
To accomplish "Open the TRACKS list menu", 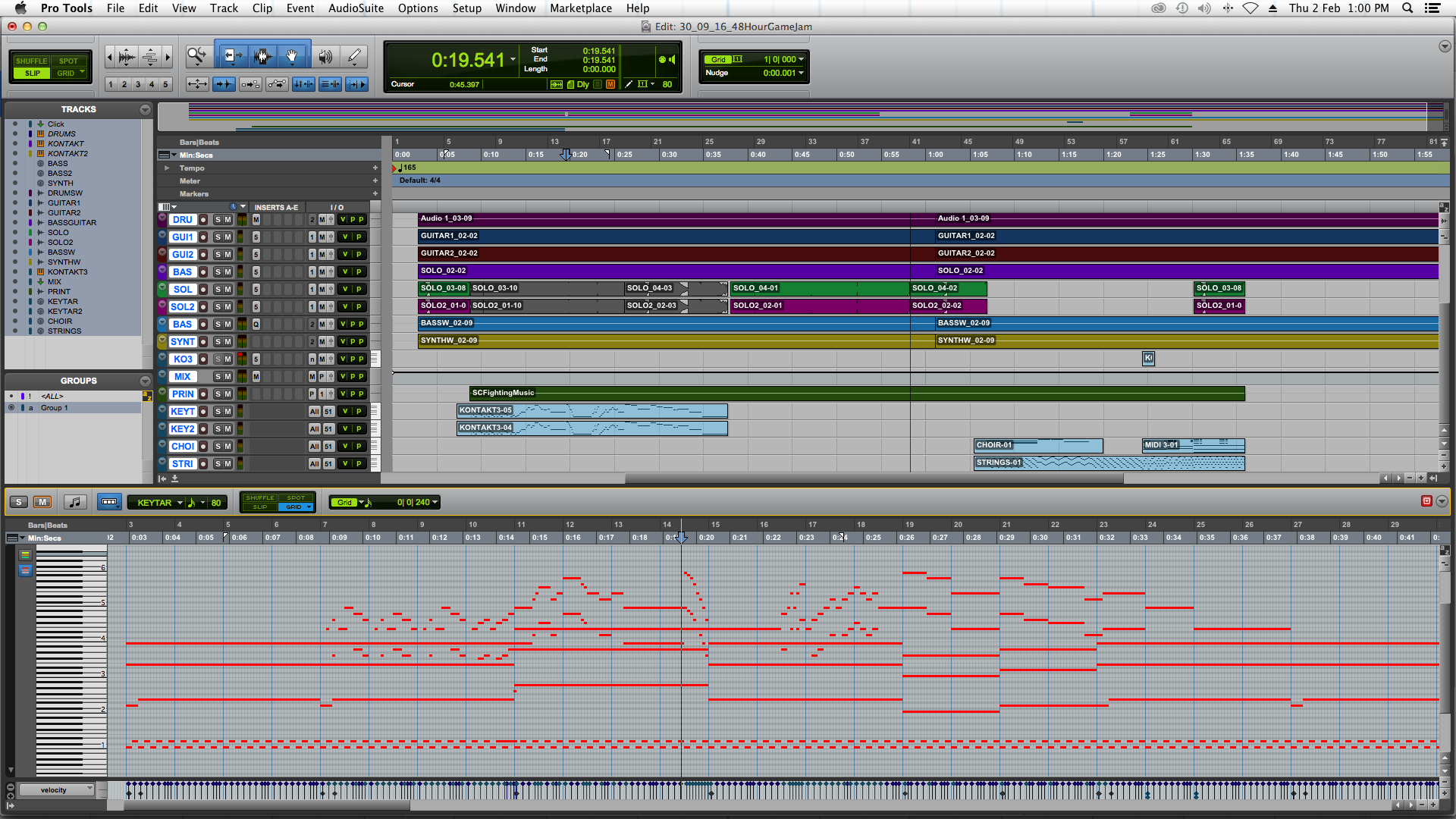I will pyautogui.click(x=145, y=109).
